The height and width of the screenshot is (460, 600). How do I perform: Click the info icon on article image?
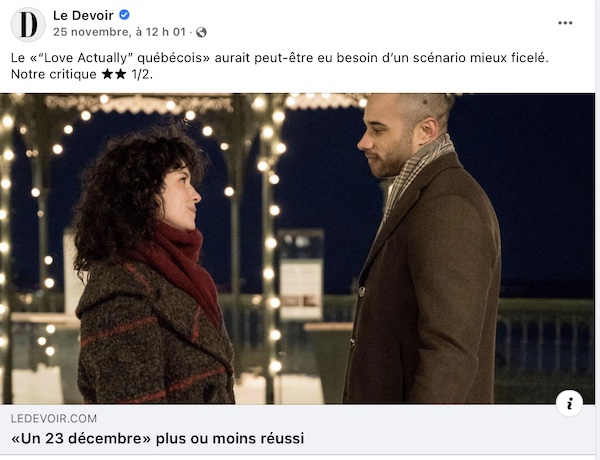[569, 403]
